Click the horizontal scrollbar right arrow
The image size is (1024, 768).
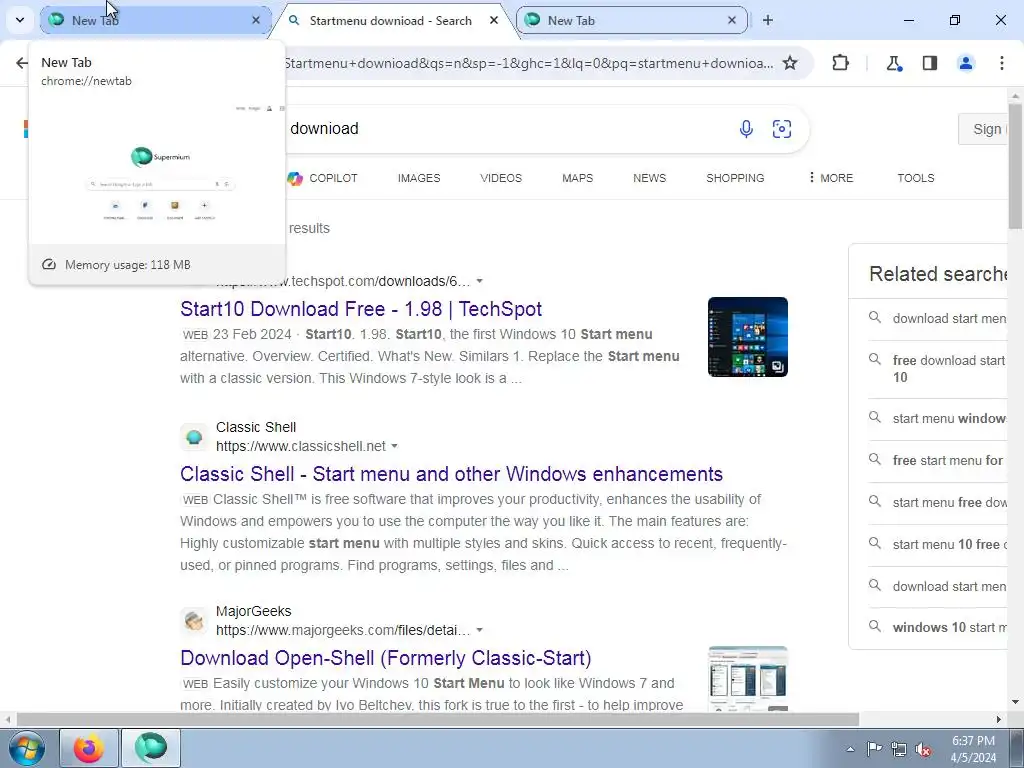(x=999, y=719)
